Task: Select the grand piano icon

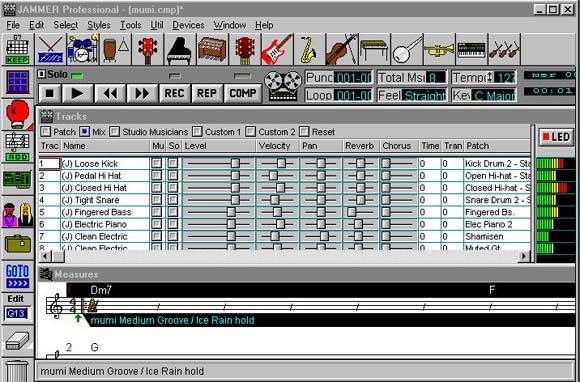Action: 179,49
